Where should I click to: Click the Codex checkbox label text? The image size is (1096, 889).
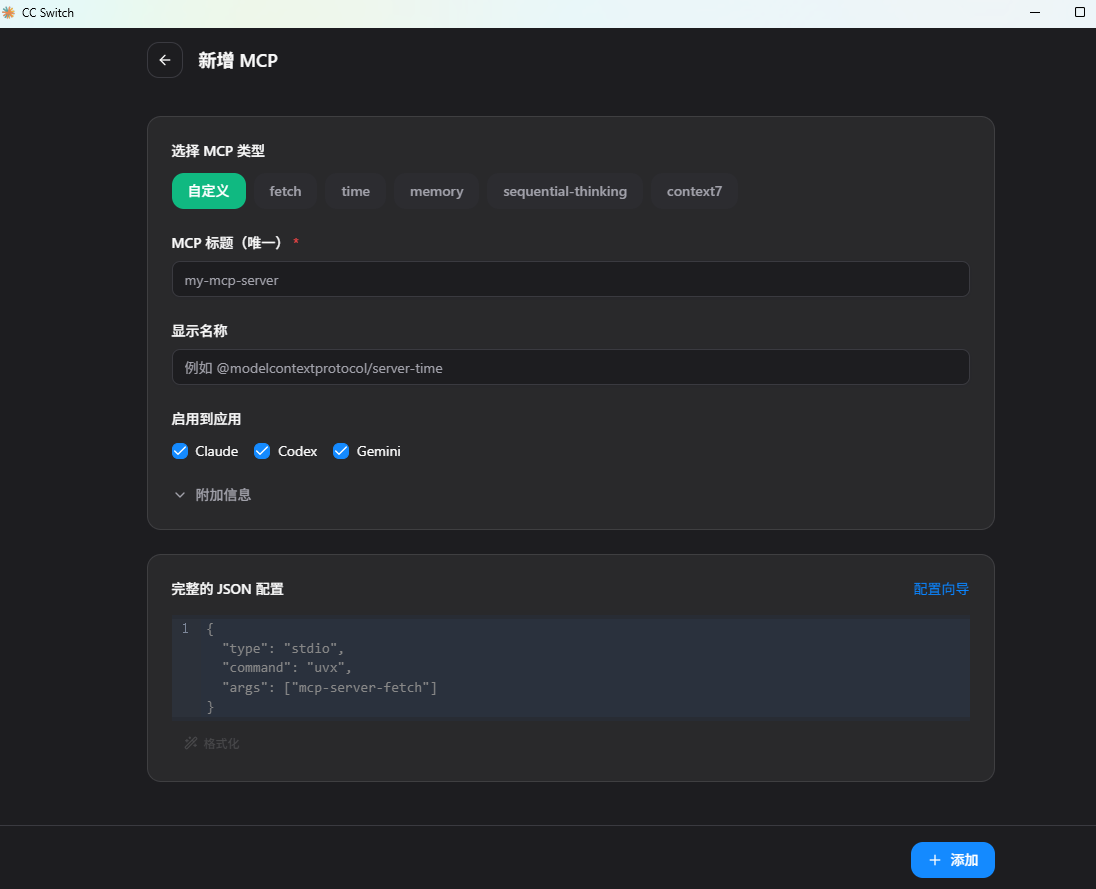tap(297, 451)
